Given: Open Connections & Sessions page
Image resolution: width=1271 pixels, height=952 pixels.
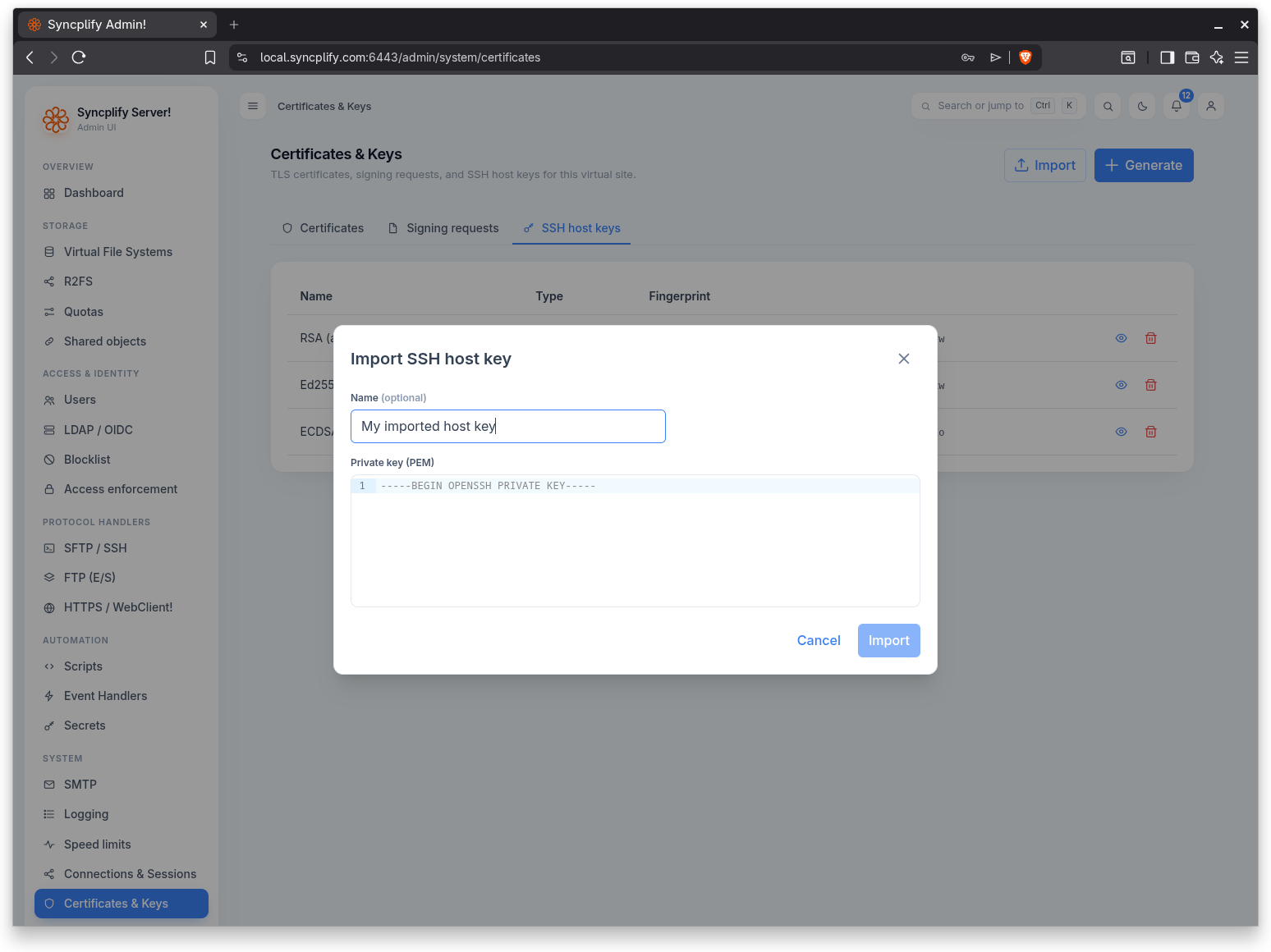Looking at the screenshot, I should tap(122, 874).
